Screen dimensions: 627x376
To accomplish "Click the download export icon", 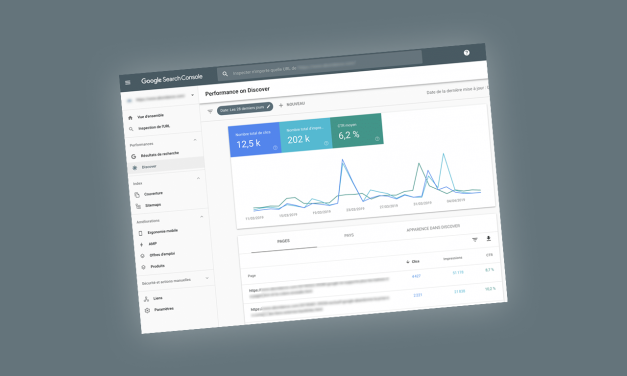I will tap(488, 238).
